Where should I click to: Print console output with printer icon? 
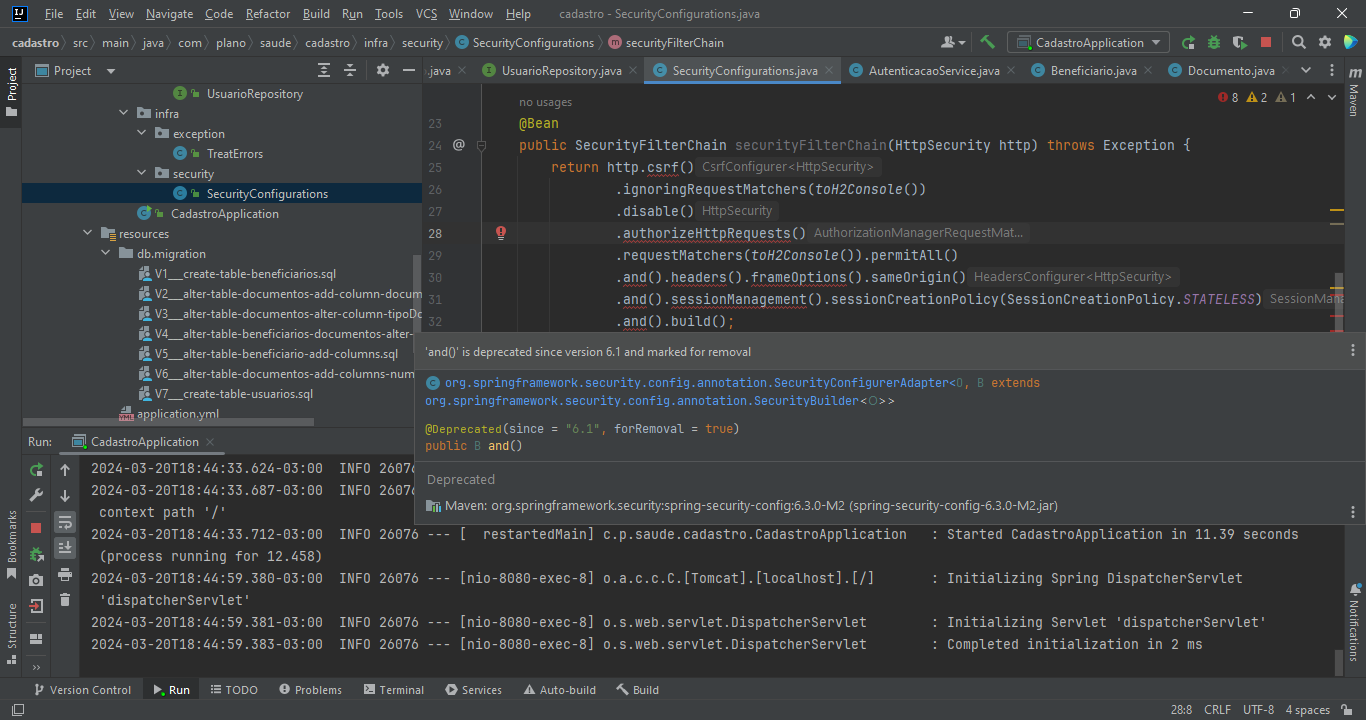[65, 574]
